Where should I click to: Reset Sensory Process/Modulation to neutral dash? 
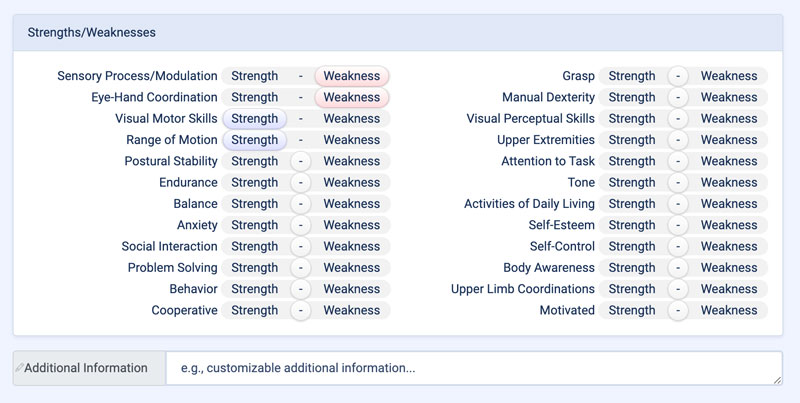pos(301,76)
